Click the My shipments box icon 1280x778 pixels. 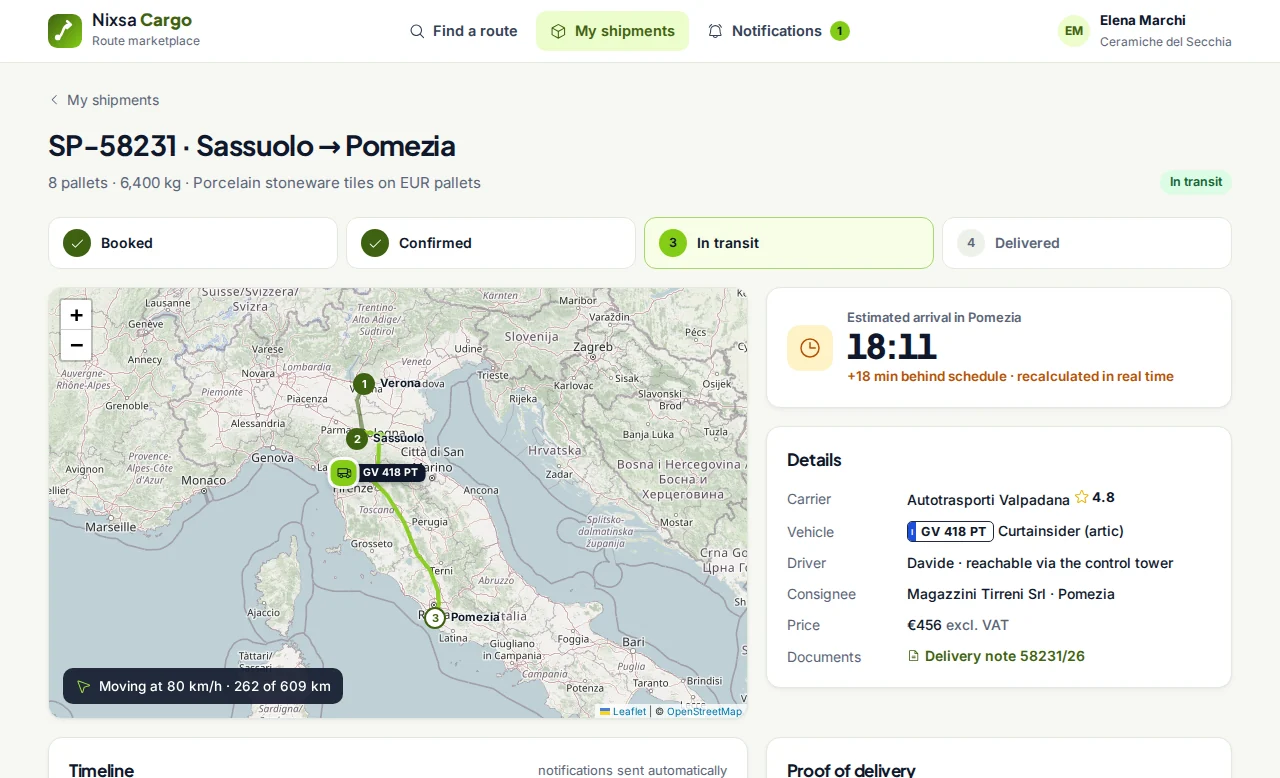(x=558, y=31)
